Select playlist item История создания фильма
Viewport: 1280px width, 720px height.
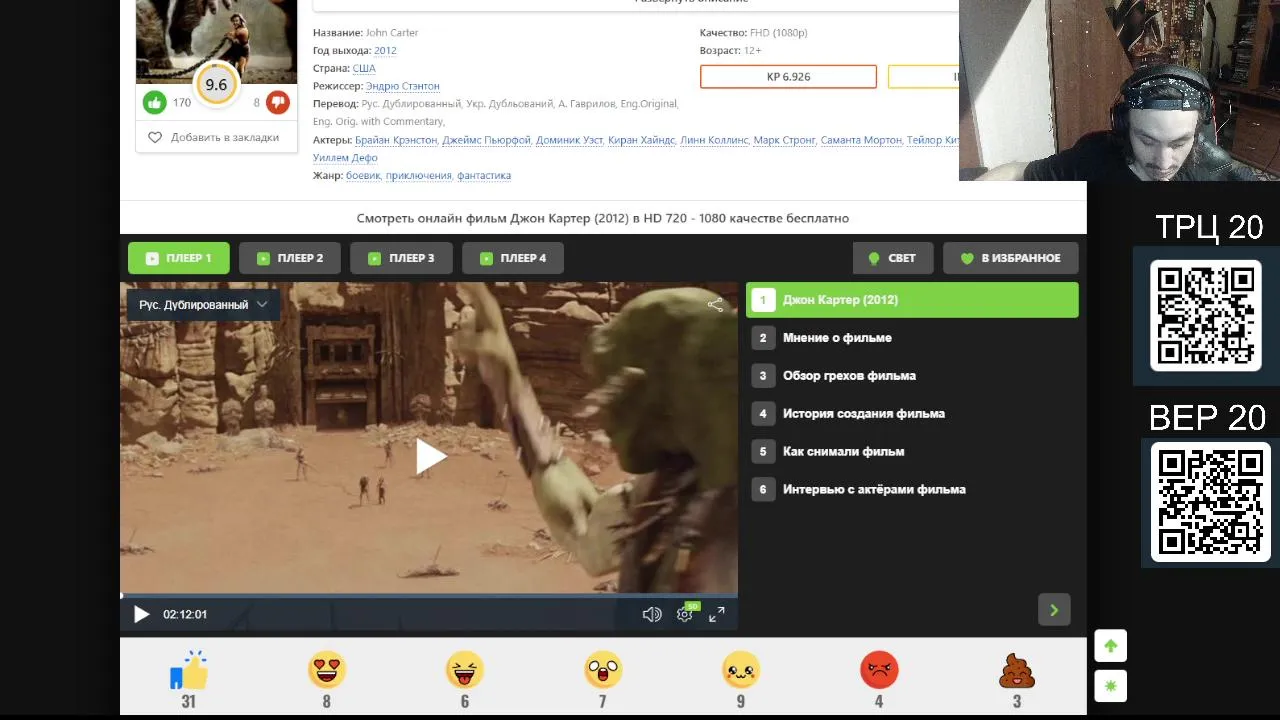pyautogui.click(x=912, y=414)
